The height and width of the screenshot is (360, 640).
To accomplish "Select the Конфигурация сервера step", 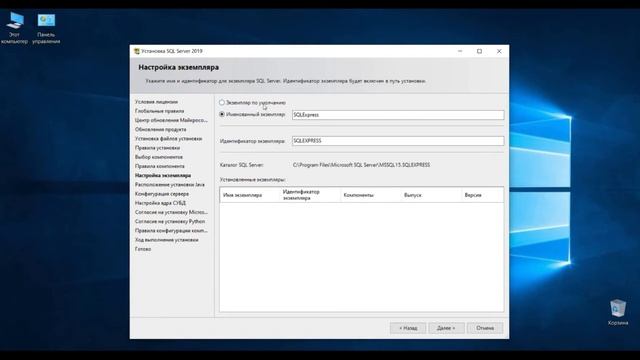I will tap(162, 194).
